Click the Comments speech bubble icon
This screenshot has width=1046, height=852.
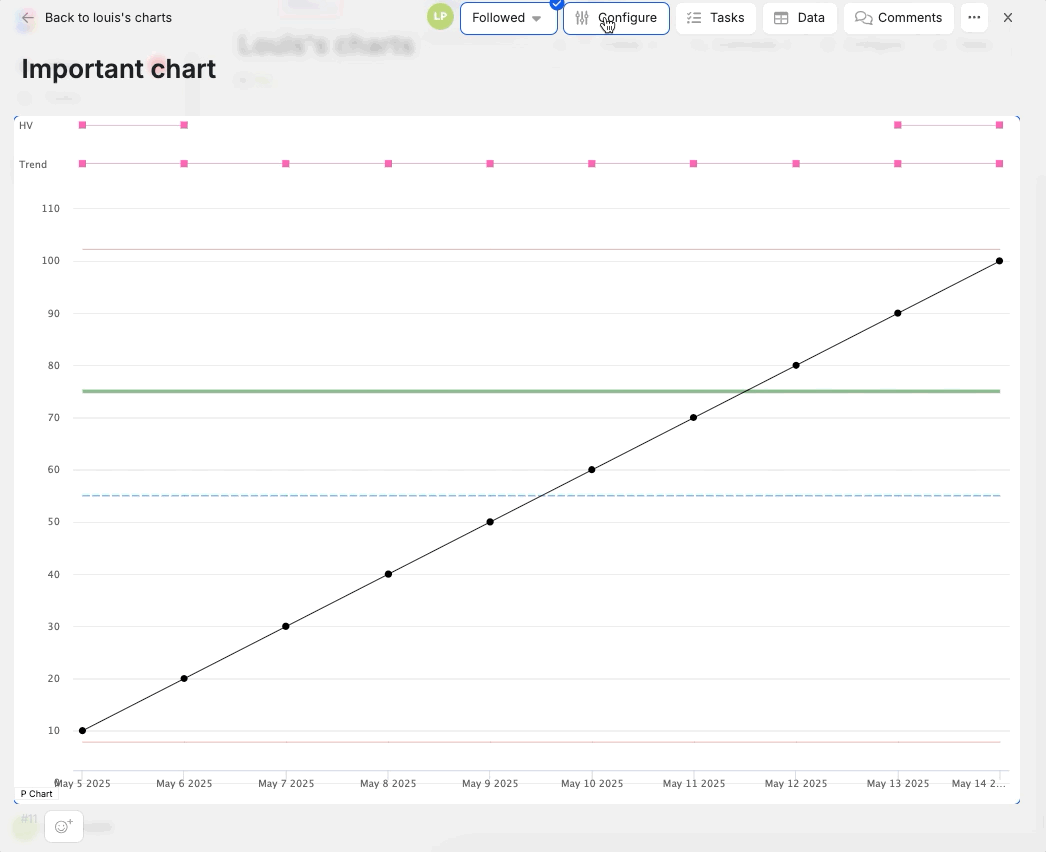point(863,18)
